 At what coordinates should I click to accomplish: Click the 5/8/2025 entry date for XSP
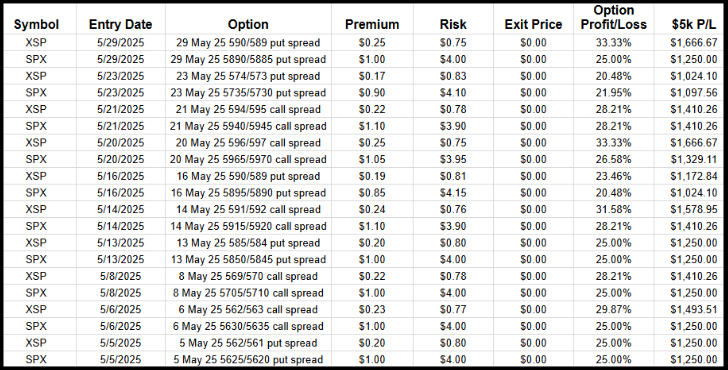120,276
